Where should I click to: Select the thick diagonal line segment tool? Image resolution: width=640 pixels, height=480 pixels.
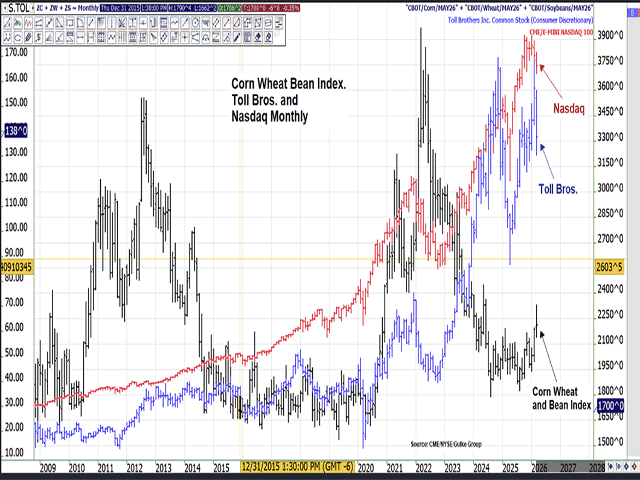coord(49,23)
